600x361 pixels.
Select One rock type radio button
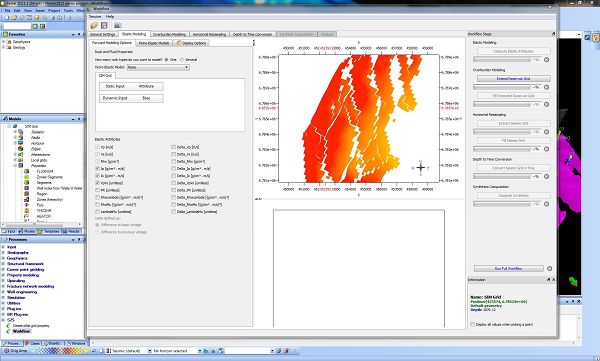(x=166, y=60)
